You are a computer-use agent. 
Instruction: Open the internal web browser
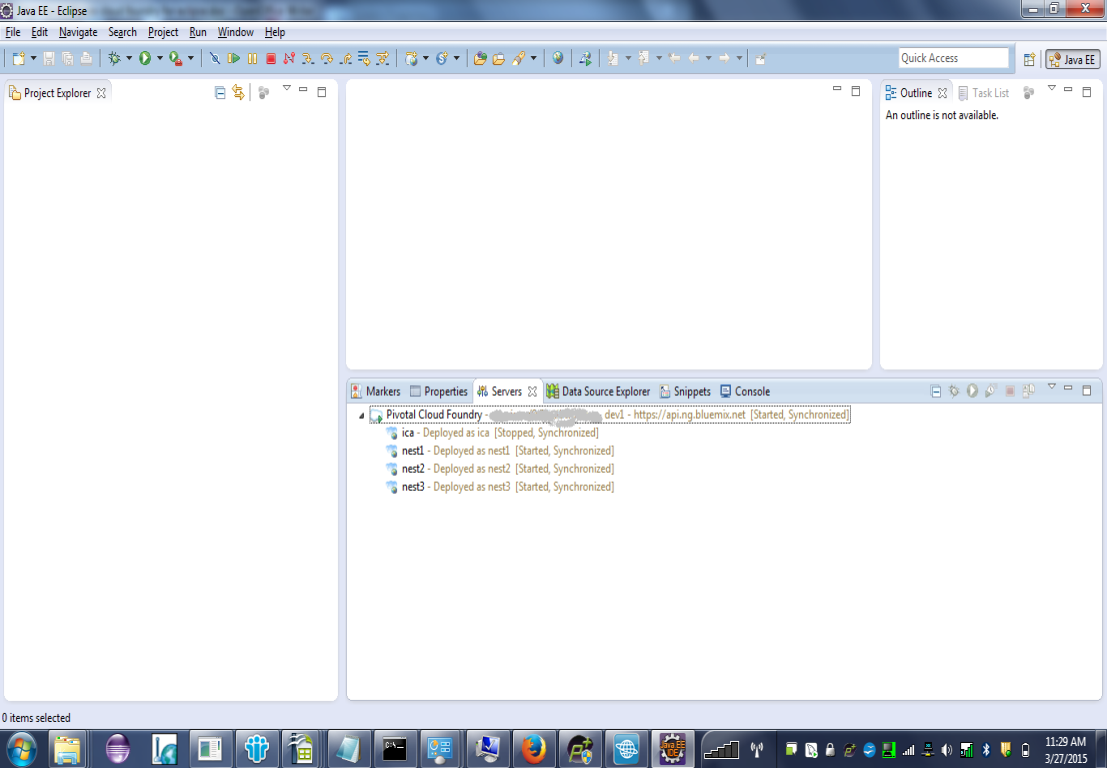coord(558,58)
